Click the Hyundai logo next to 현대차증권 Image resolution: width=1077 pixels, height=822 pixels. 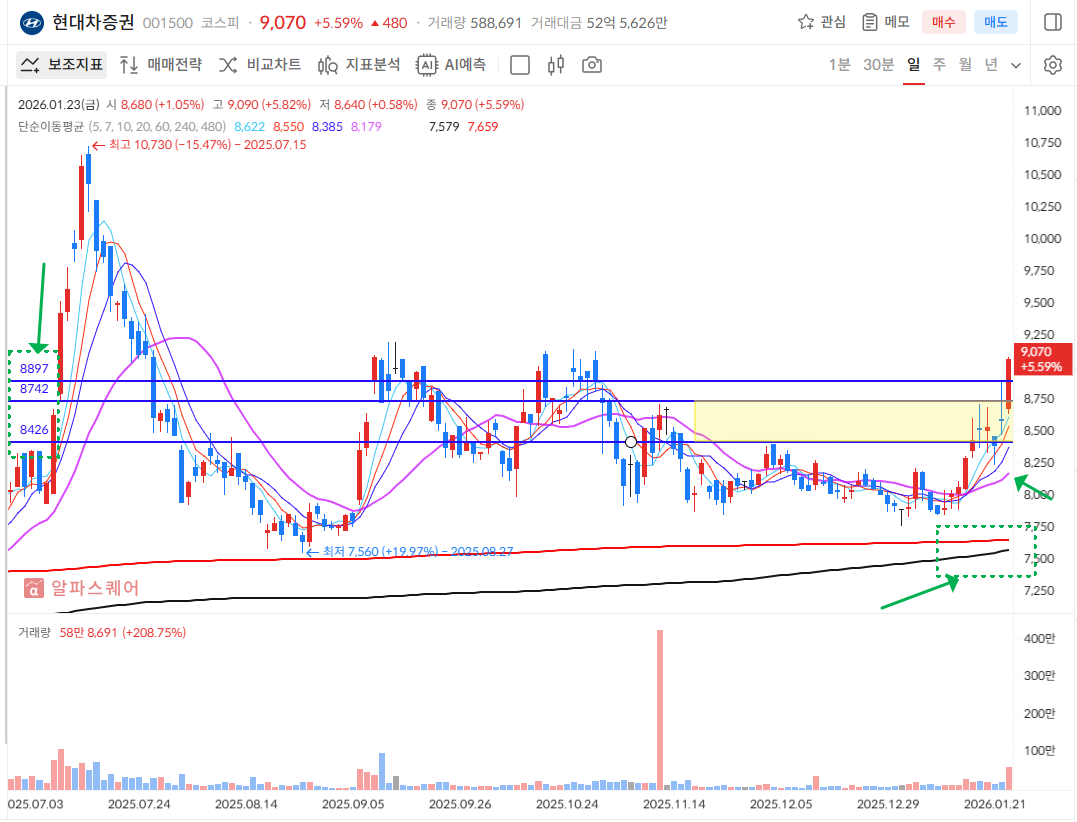31,22
